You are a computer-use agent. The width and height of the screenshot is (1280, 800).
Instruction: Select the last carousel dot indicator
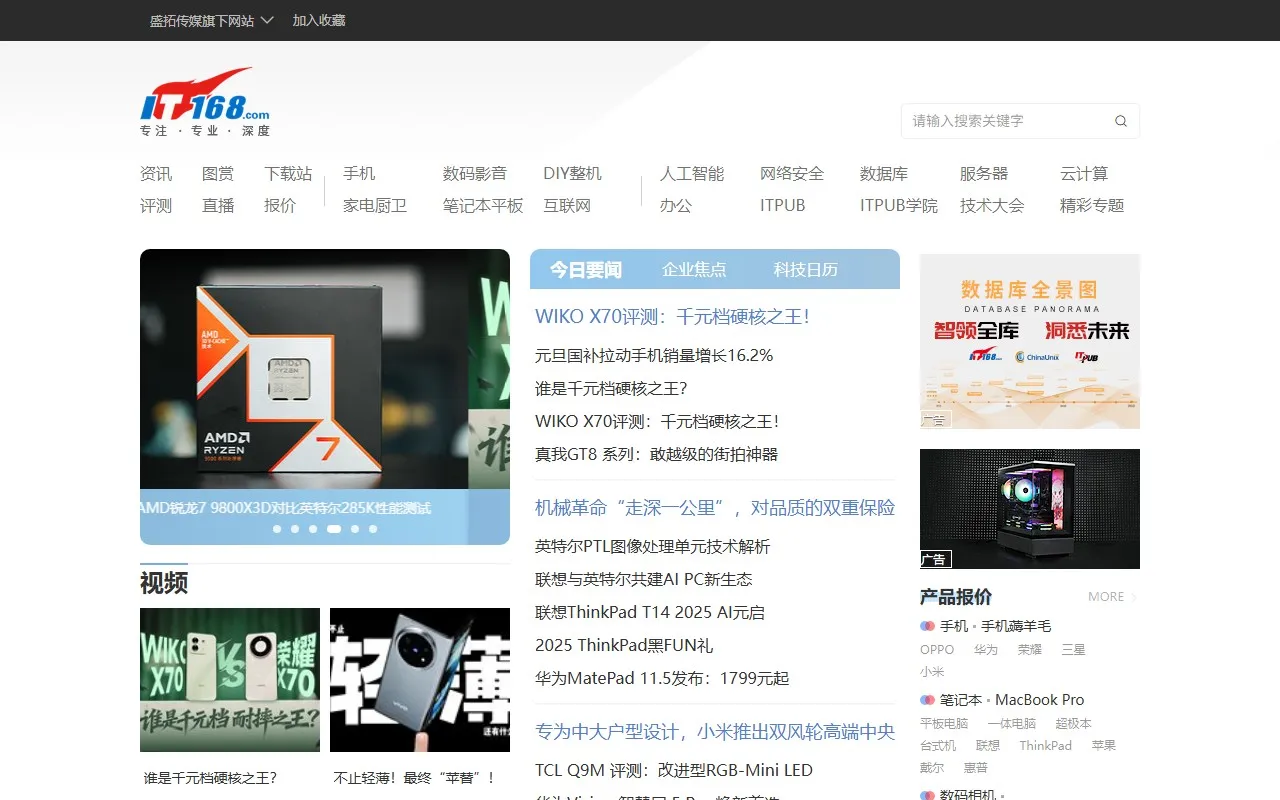point(373,529)
